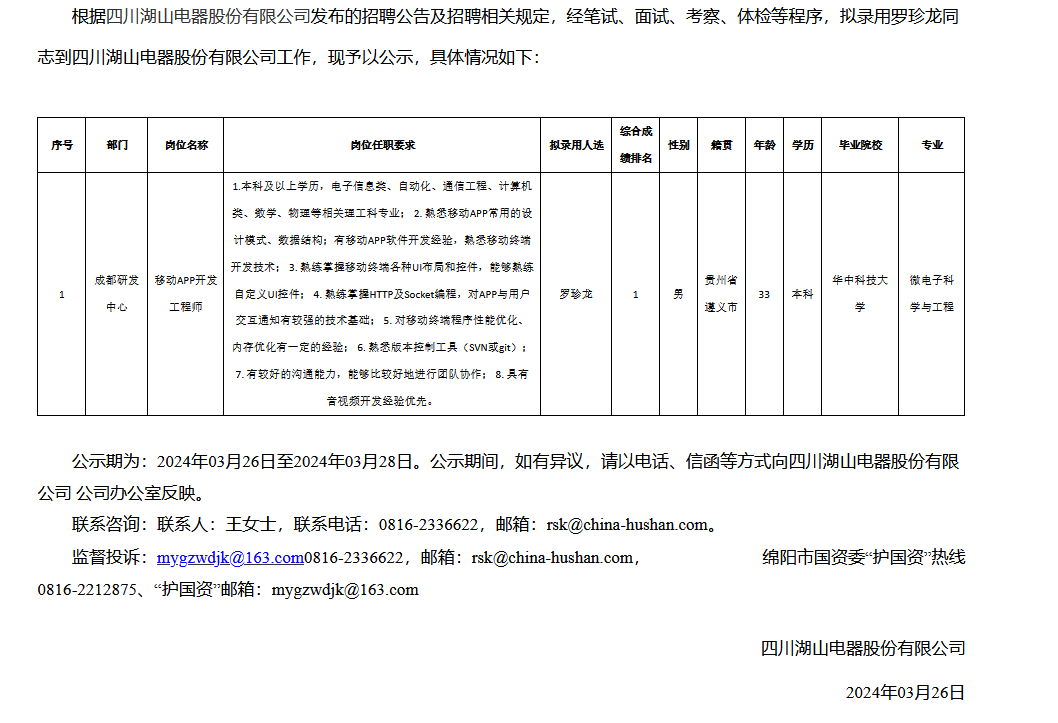Select the 岗位任职要求 header cell
Image resolution: width=1058 pixels, height=723 pixels.
pos(383,145)
